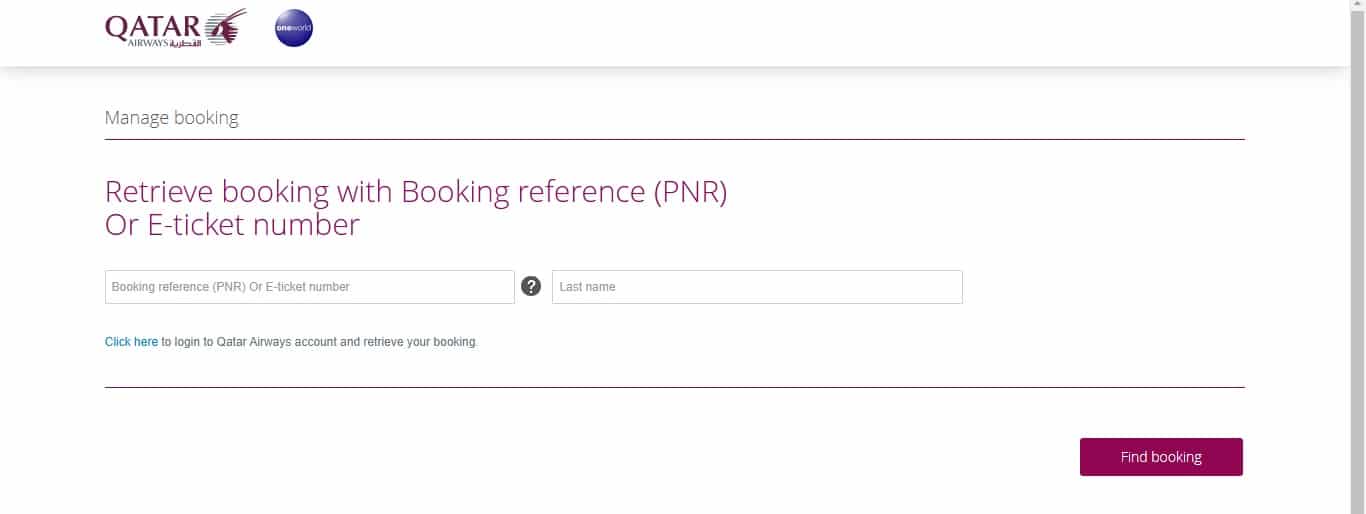The width and height of the screenshot is (1366, 514).
Task: Click the divider line above Find booking
Action: pos(675,387)
